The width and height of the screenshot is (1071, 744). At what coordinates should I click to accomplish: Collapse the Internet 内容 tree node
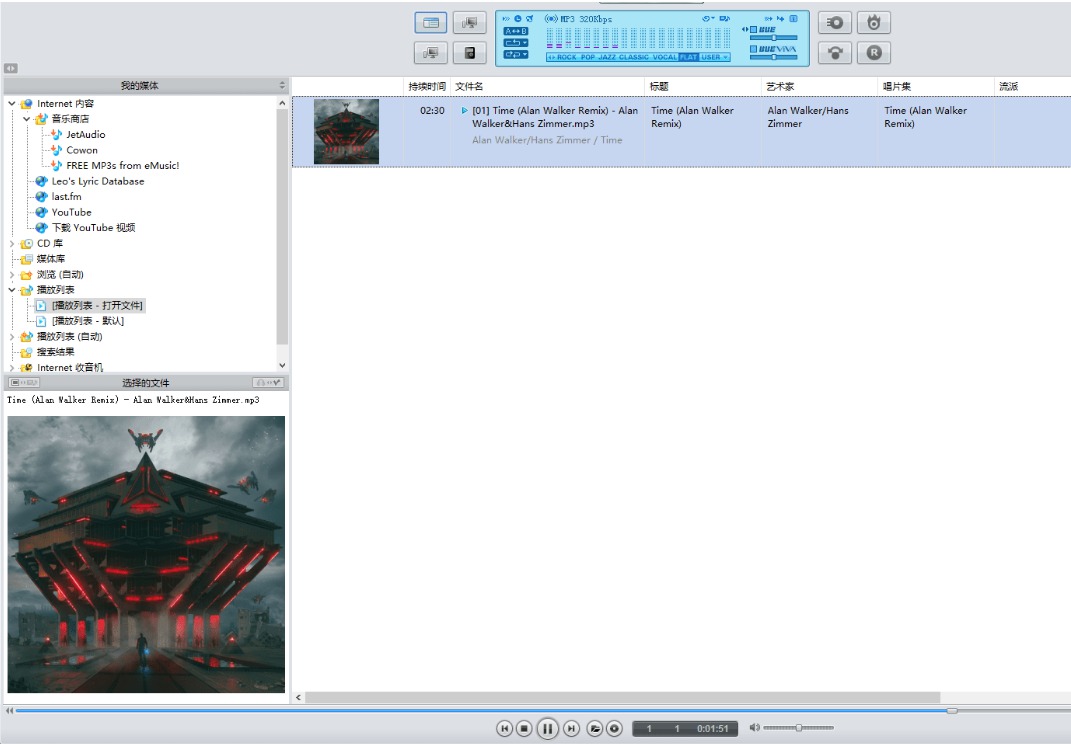[12, 104]
